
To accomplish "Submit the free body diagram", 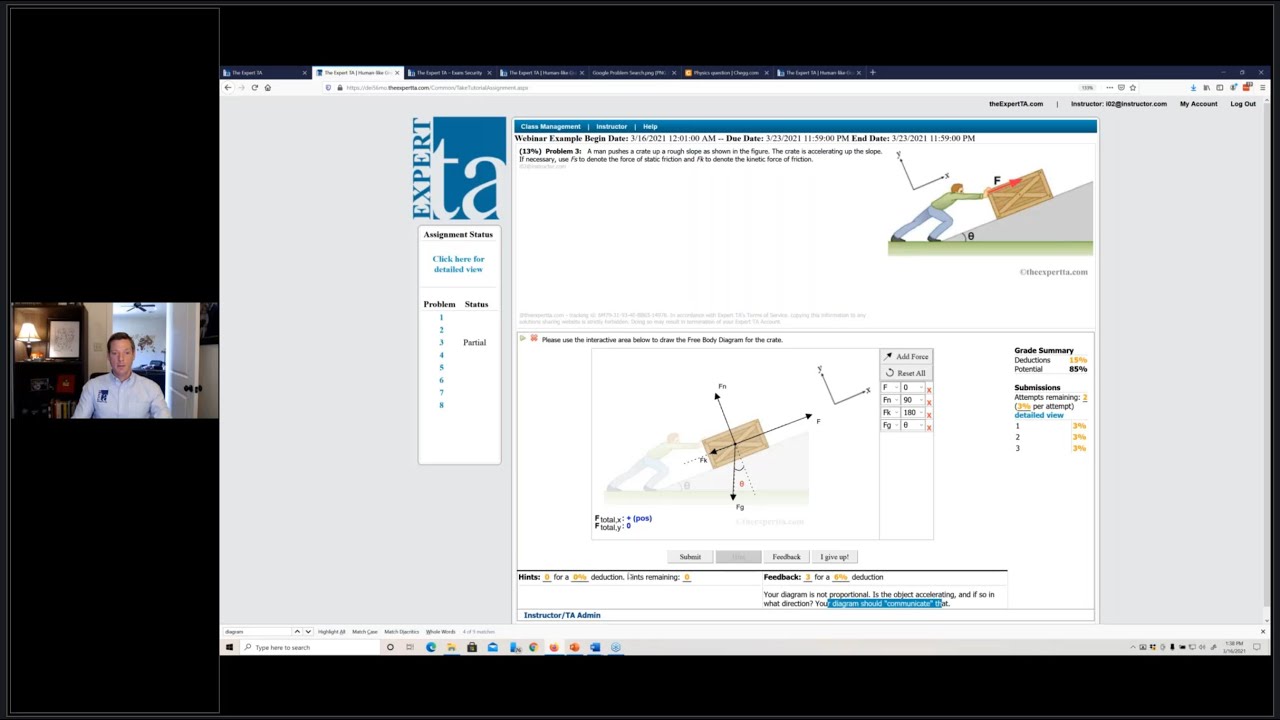I will (690, 557).
